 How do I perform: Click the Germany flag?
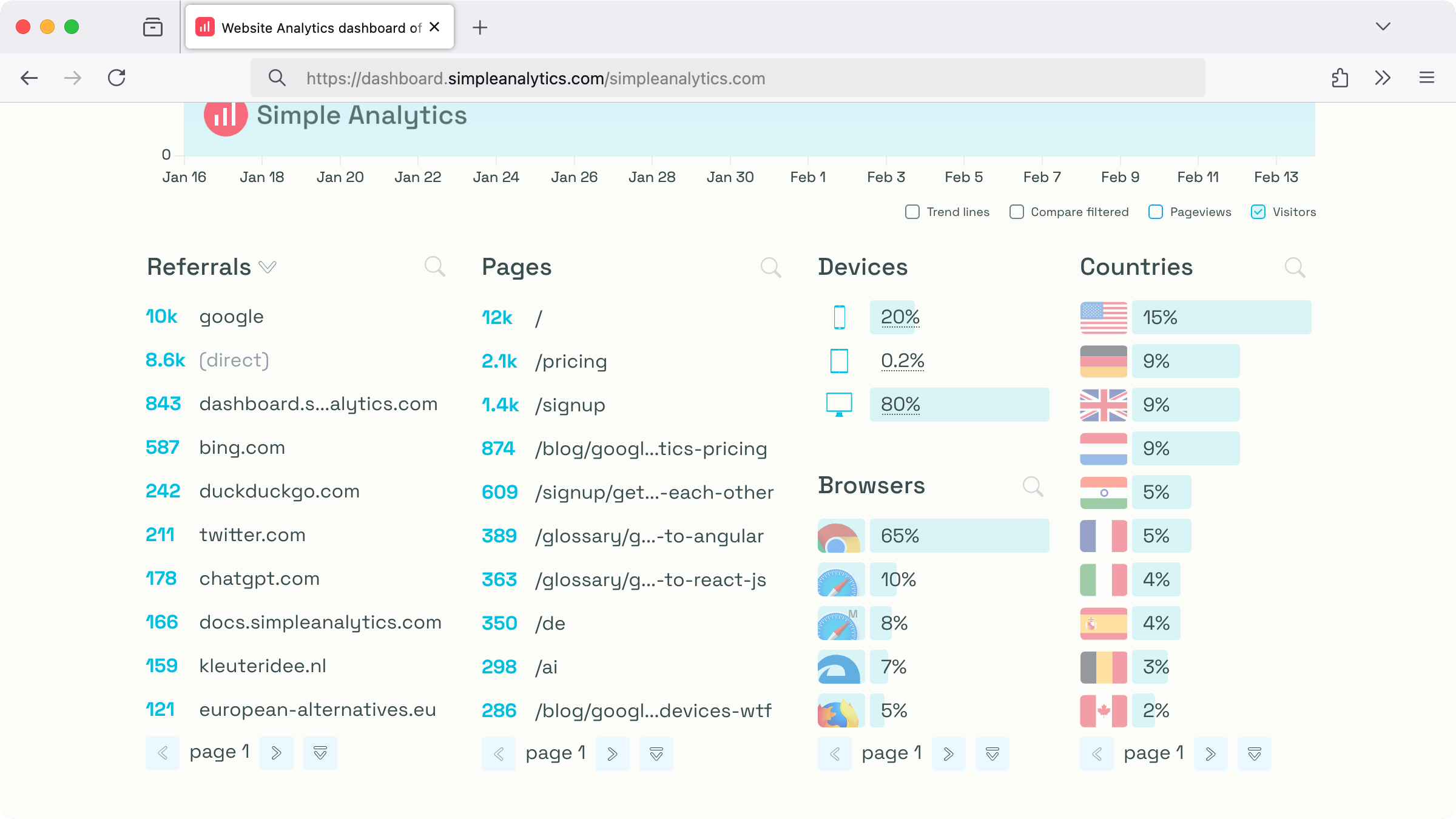coord(1104,361)
